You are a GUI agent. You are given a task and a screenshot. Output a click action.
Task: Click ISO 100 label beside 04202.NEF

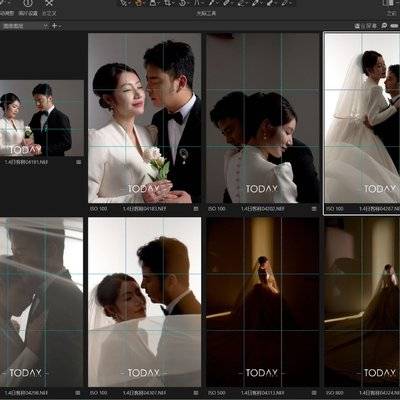coord(217,209)
